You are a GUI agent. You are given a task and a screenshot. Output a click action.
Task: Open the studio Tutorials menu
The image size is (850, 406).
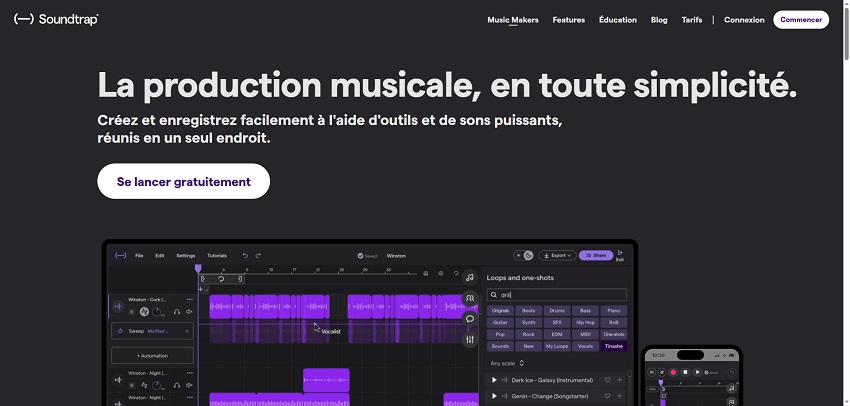tap(217, 255)
